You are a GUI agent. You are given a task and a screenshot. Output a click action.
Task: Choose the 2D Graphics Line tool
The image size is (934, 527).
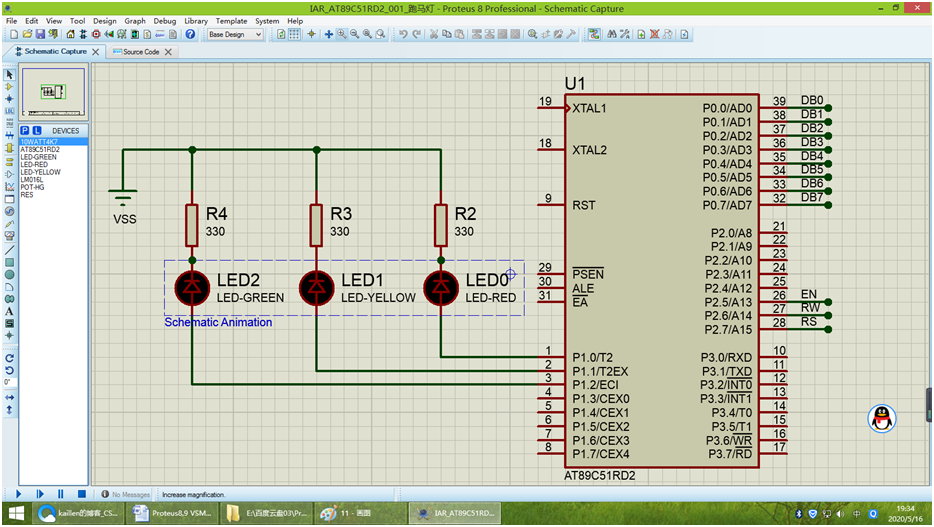click(x=10, y=250)
